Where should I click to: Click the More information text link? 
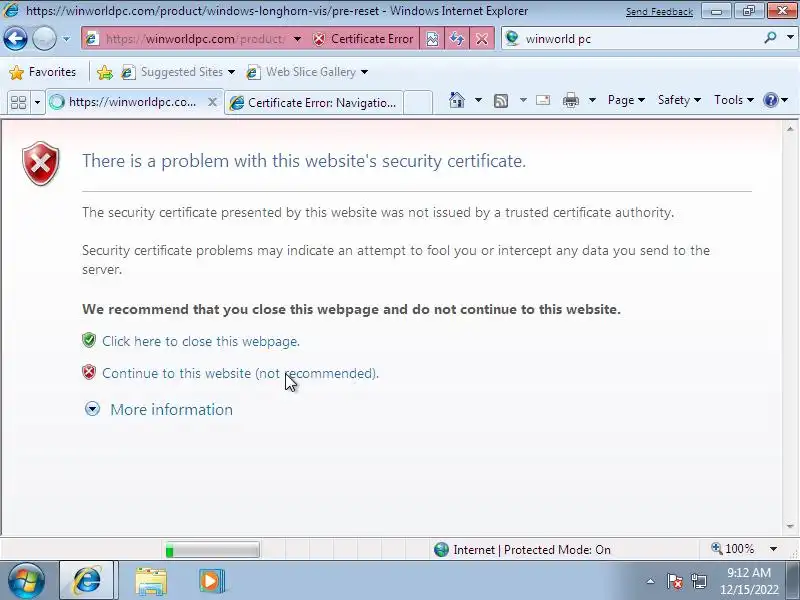171,410
